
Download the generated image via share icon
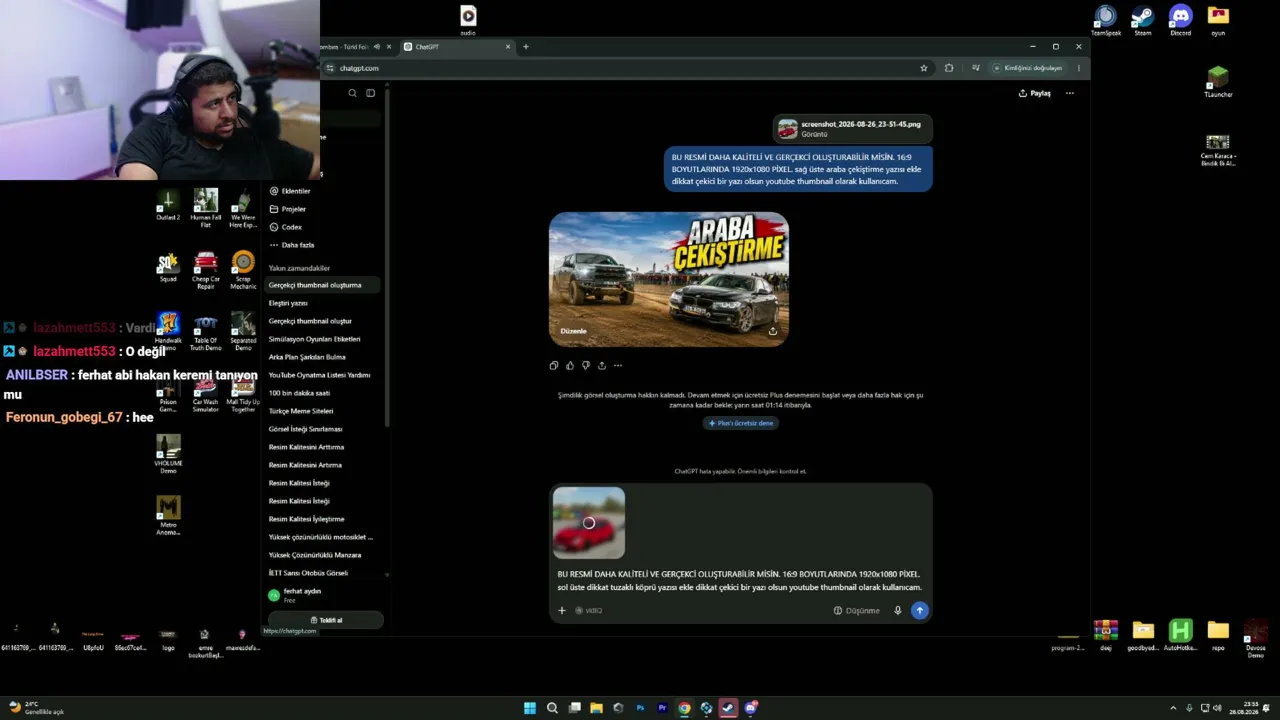772,331
